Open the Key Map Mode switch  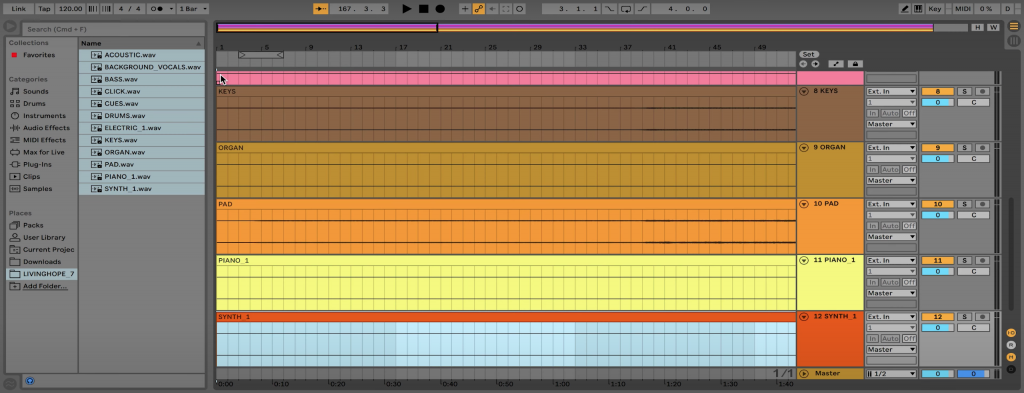click(x=935, y=9)
